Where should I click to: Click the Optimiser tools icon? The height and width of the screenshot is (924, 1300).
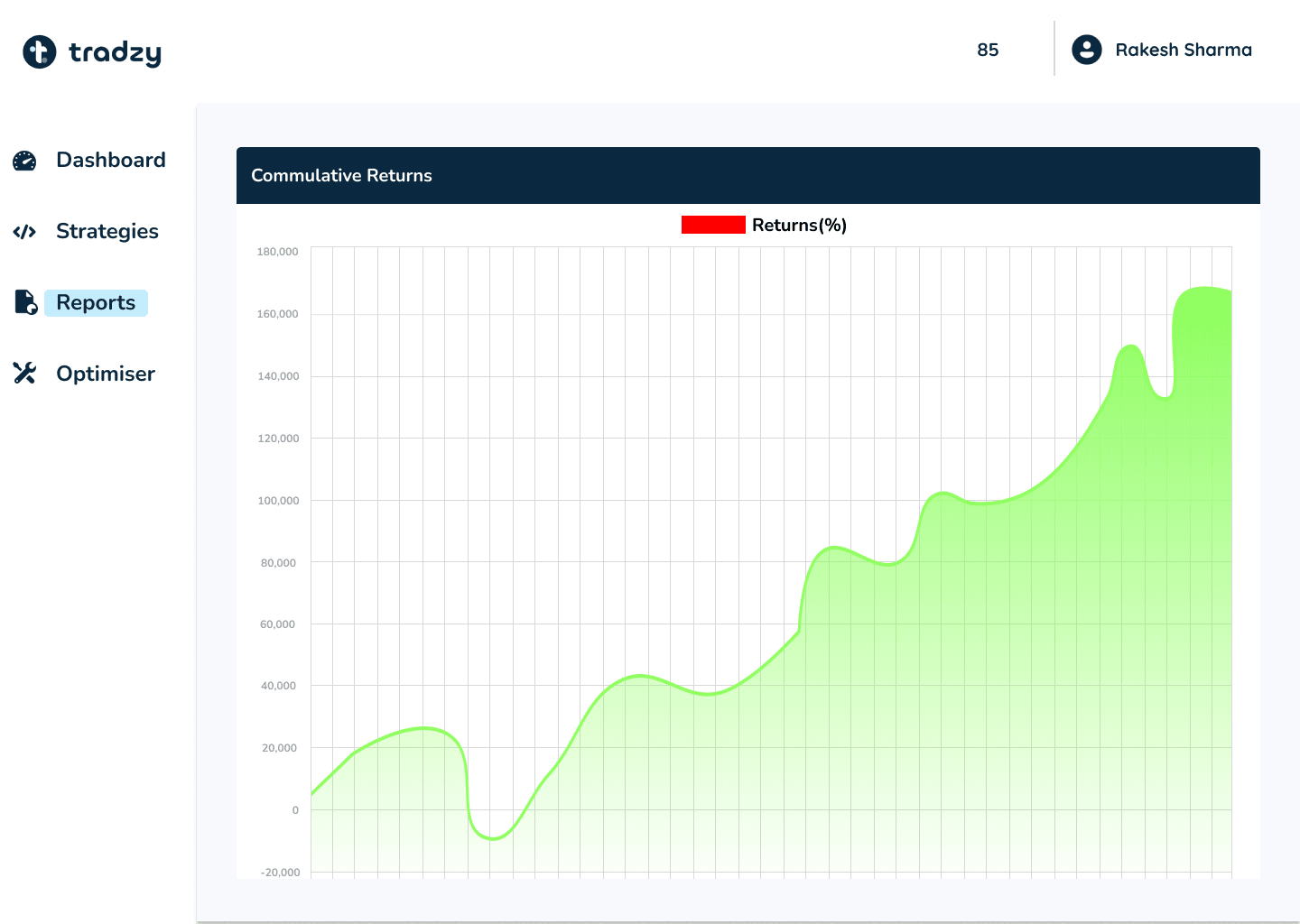click(x=24, y=374)
